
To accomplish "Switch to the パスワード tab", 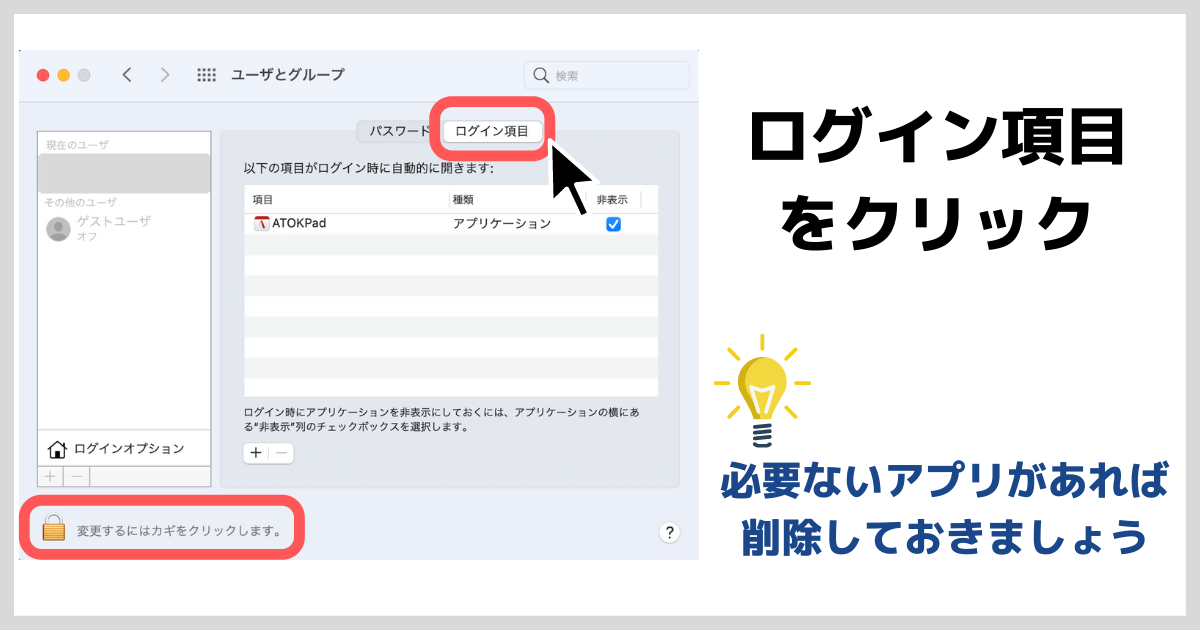I will [398, 131].
